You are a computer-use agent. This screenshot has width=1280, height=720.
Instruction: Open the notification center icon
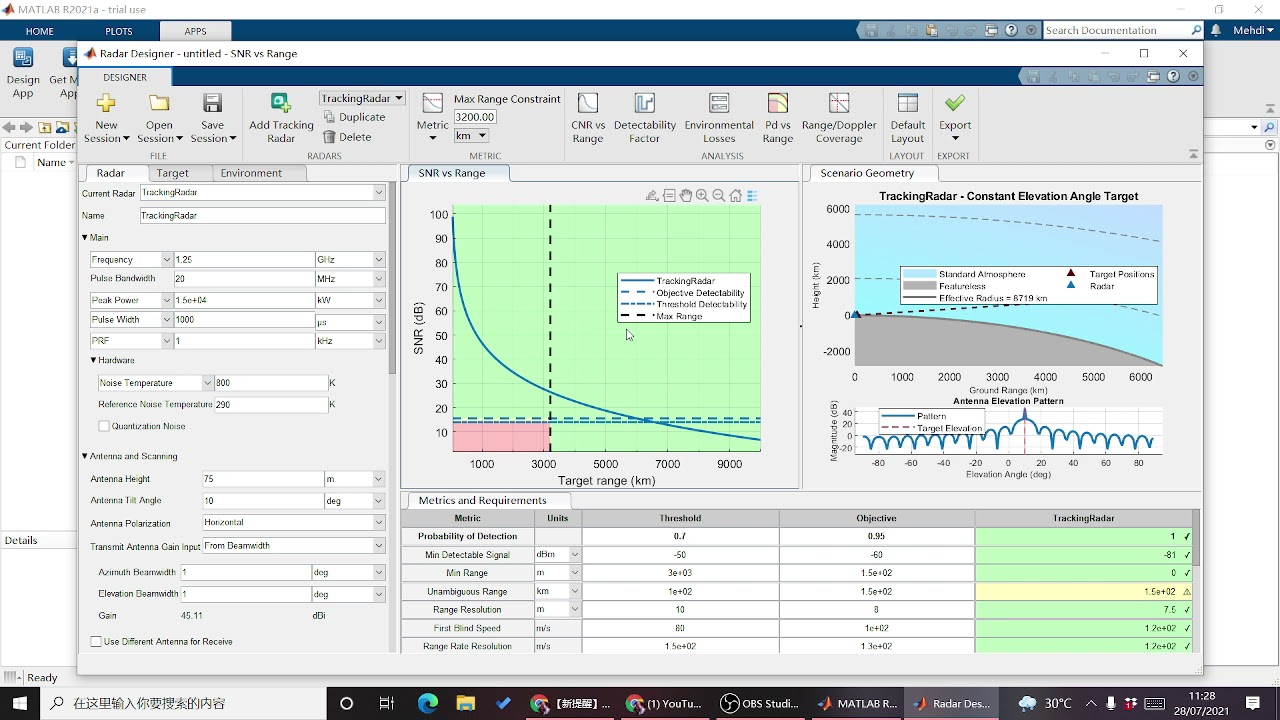(1253, 703)
